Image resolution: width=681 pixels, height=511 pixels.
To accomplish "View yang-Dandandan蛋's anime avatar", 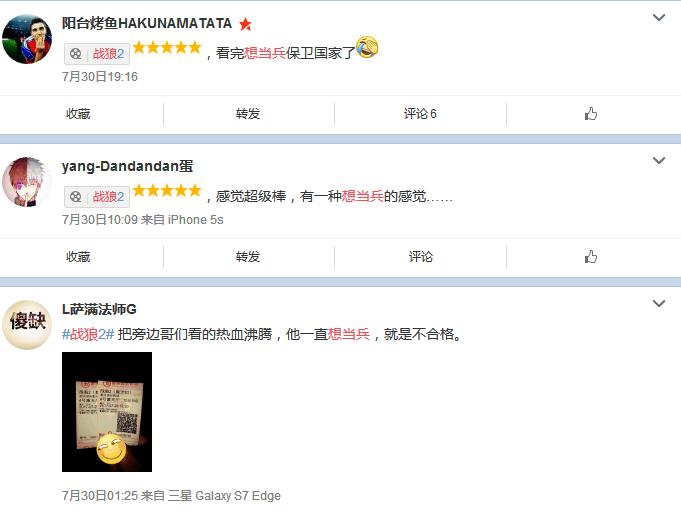I will click(x=27, y=182).
